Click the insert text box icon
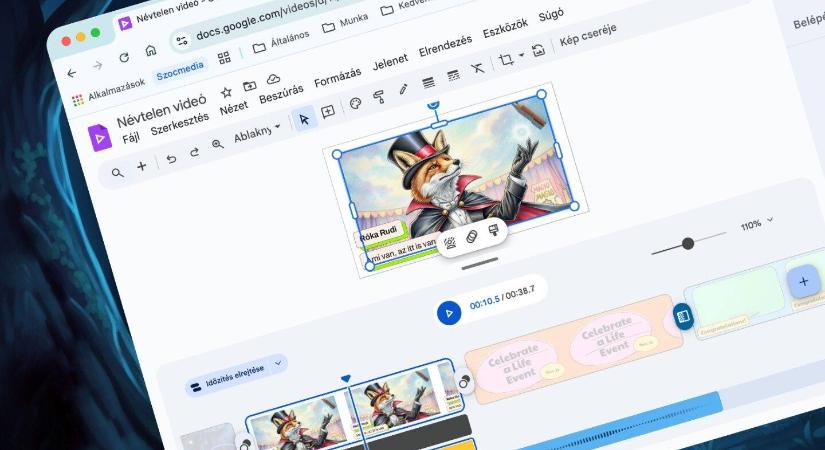Image resolution: width=825 pixels, height=450 pixels. point(328,112)
